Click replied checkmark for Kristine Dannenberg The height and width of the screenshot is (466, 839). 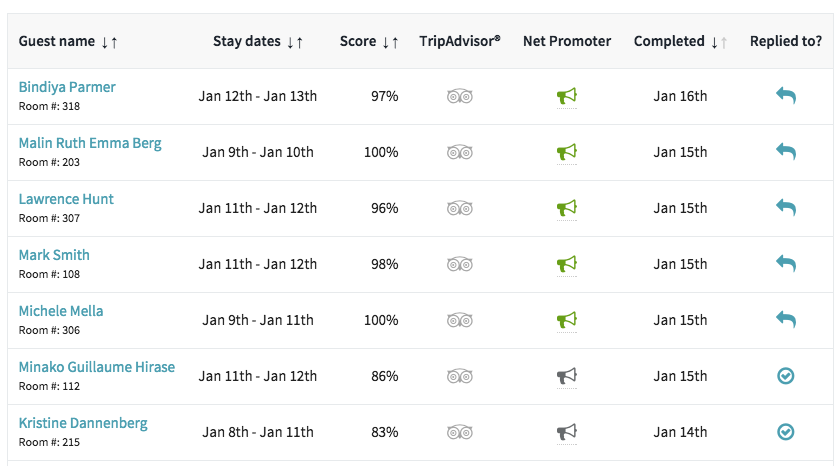point(785,432)
